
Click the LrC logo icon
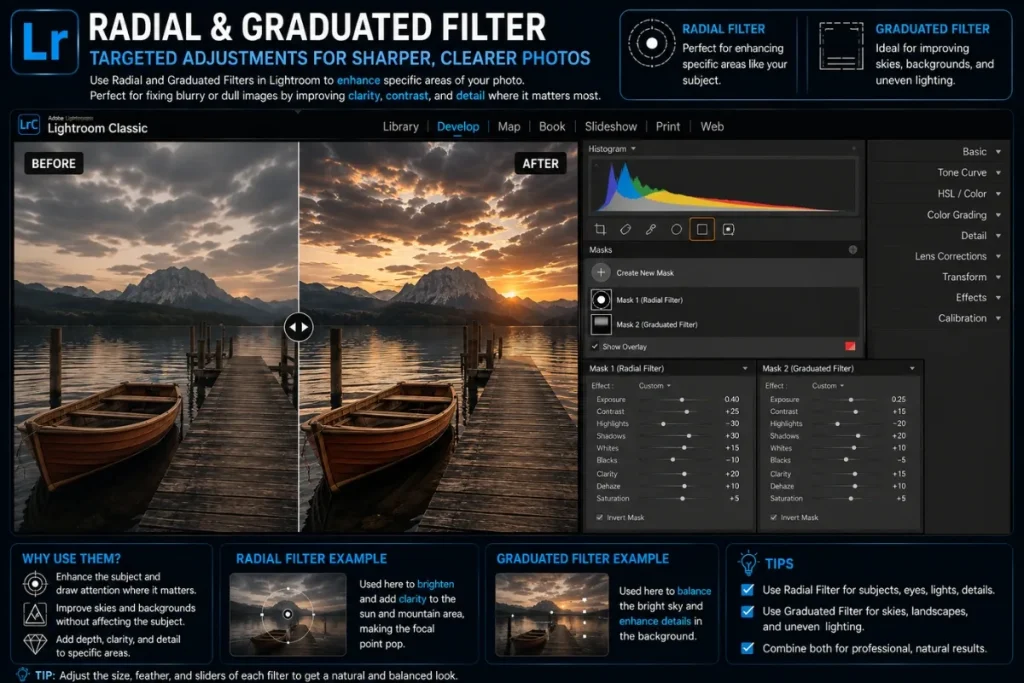tap(29, 124)
